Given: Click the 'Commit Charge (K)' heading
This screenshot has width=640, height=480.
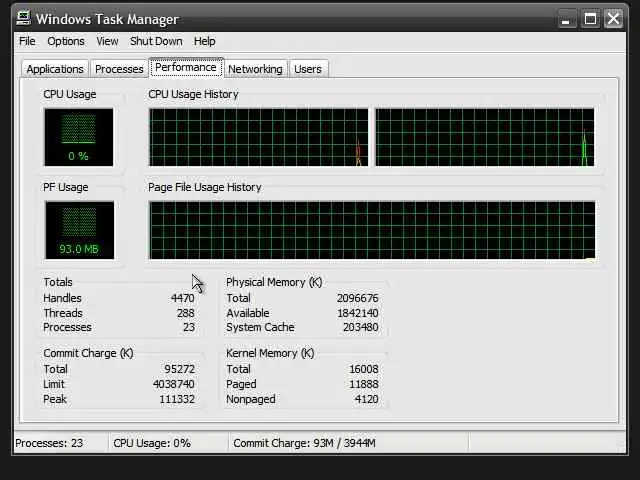Looking at the screenshot, I should [88, 353].
